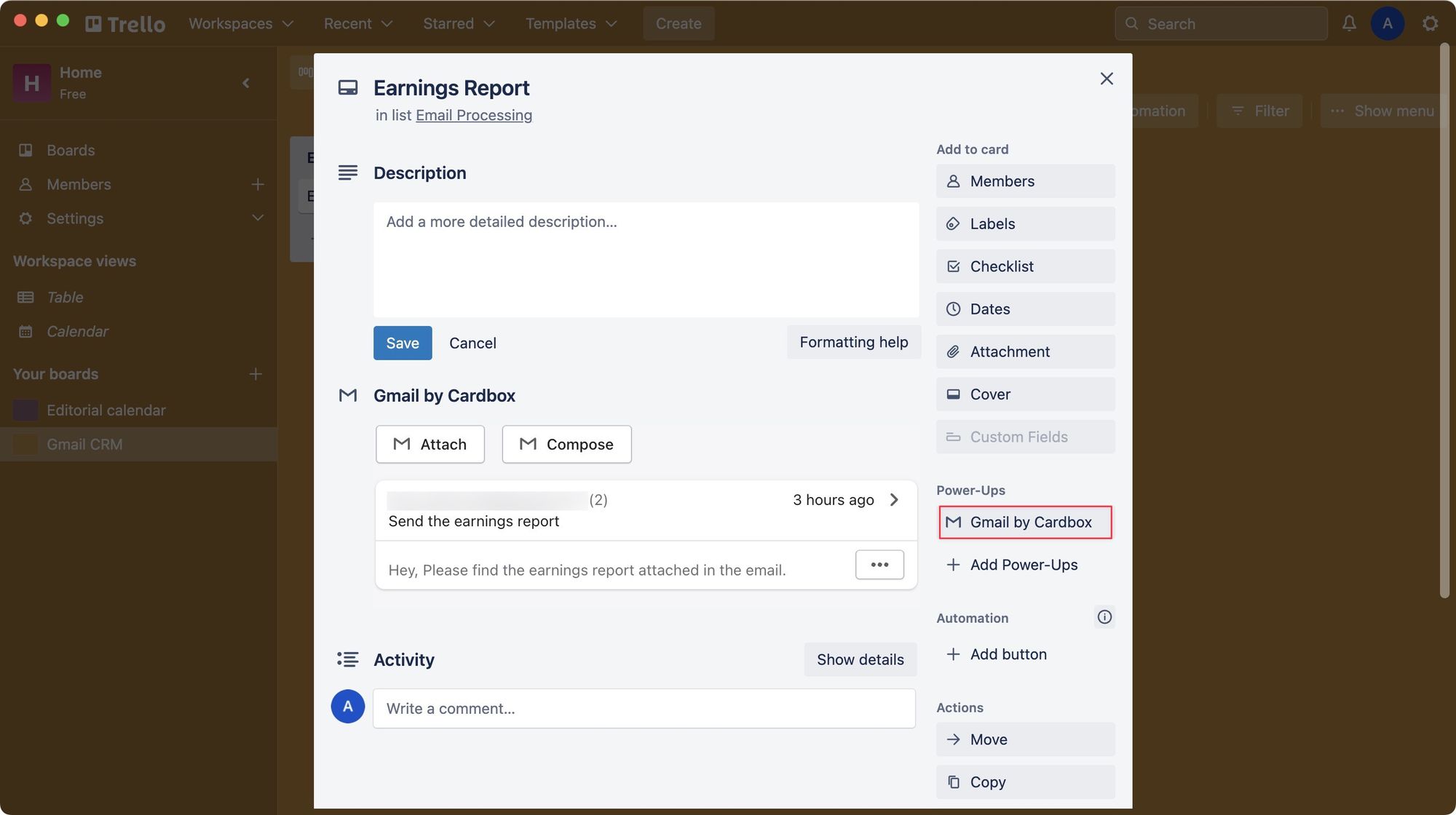Expand the email thread chevron

(x=894, y=500)
